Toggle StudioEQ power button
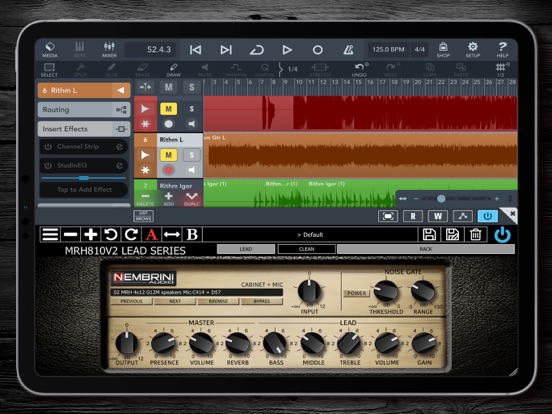The height and width of the screenshot is (414, 552). [x=48, y=165]
